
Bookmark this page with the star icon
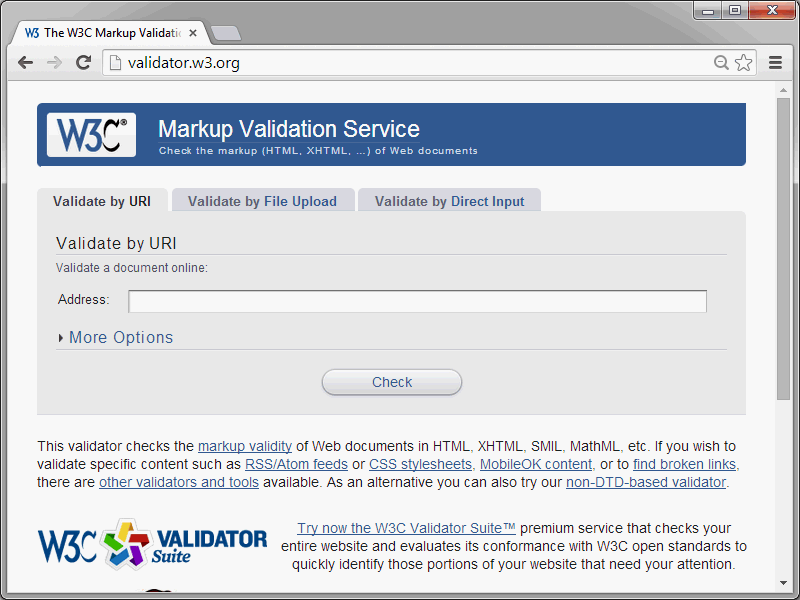743,63
